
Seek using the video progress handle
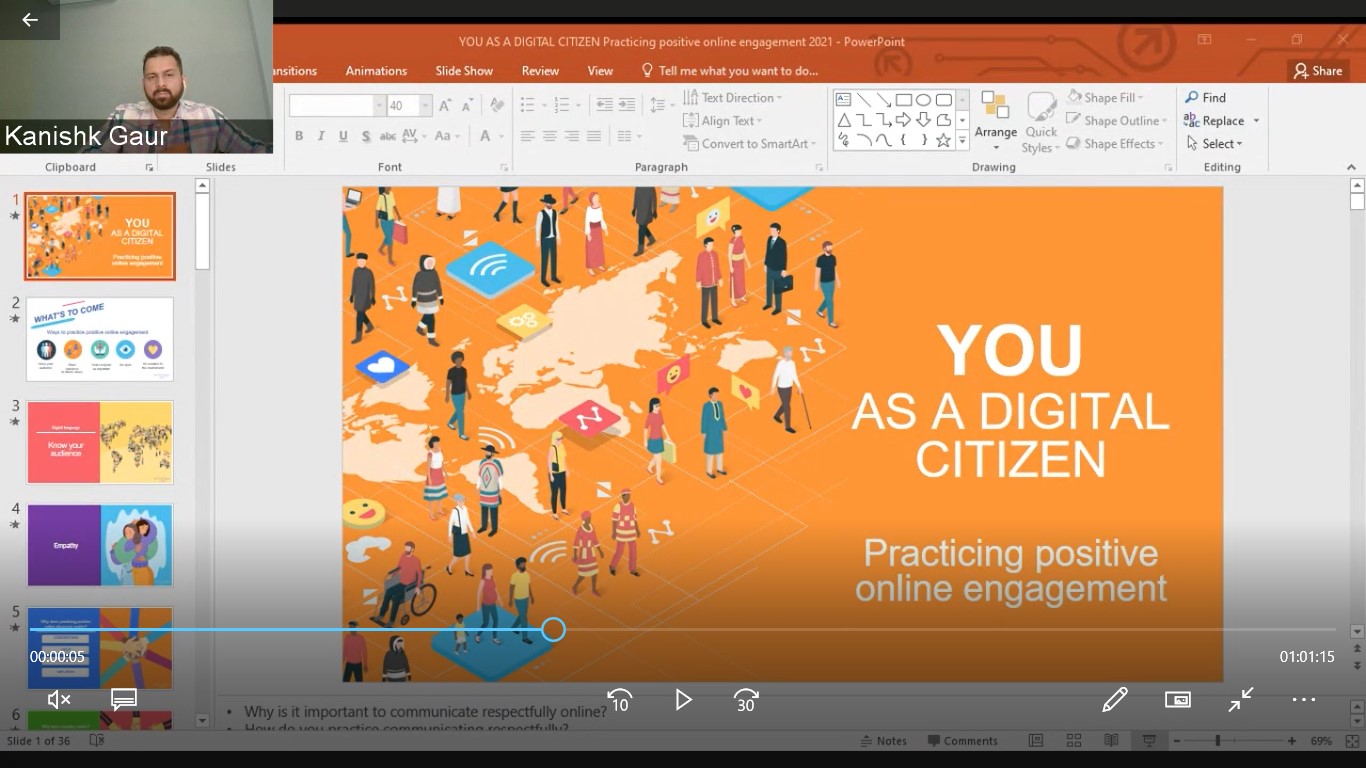coord(553,630)
